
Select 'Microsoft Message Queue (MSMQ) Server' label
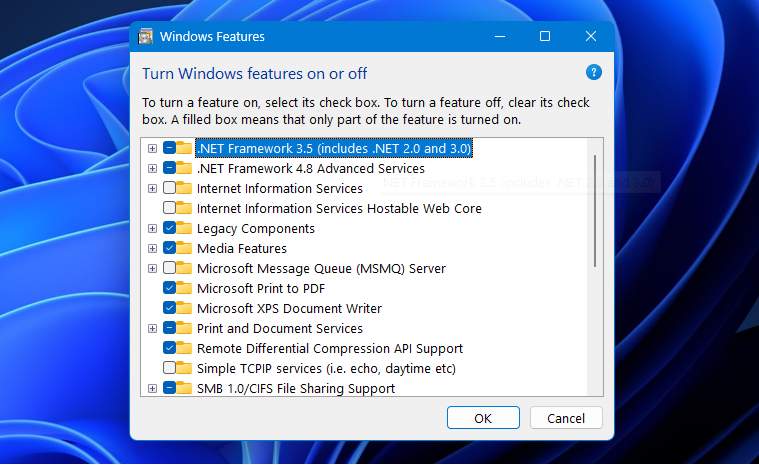[x=321, y=269]
